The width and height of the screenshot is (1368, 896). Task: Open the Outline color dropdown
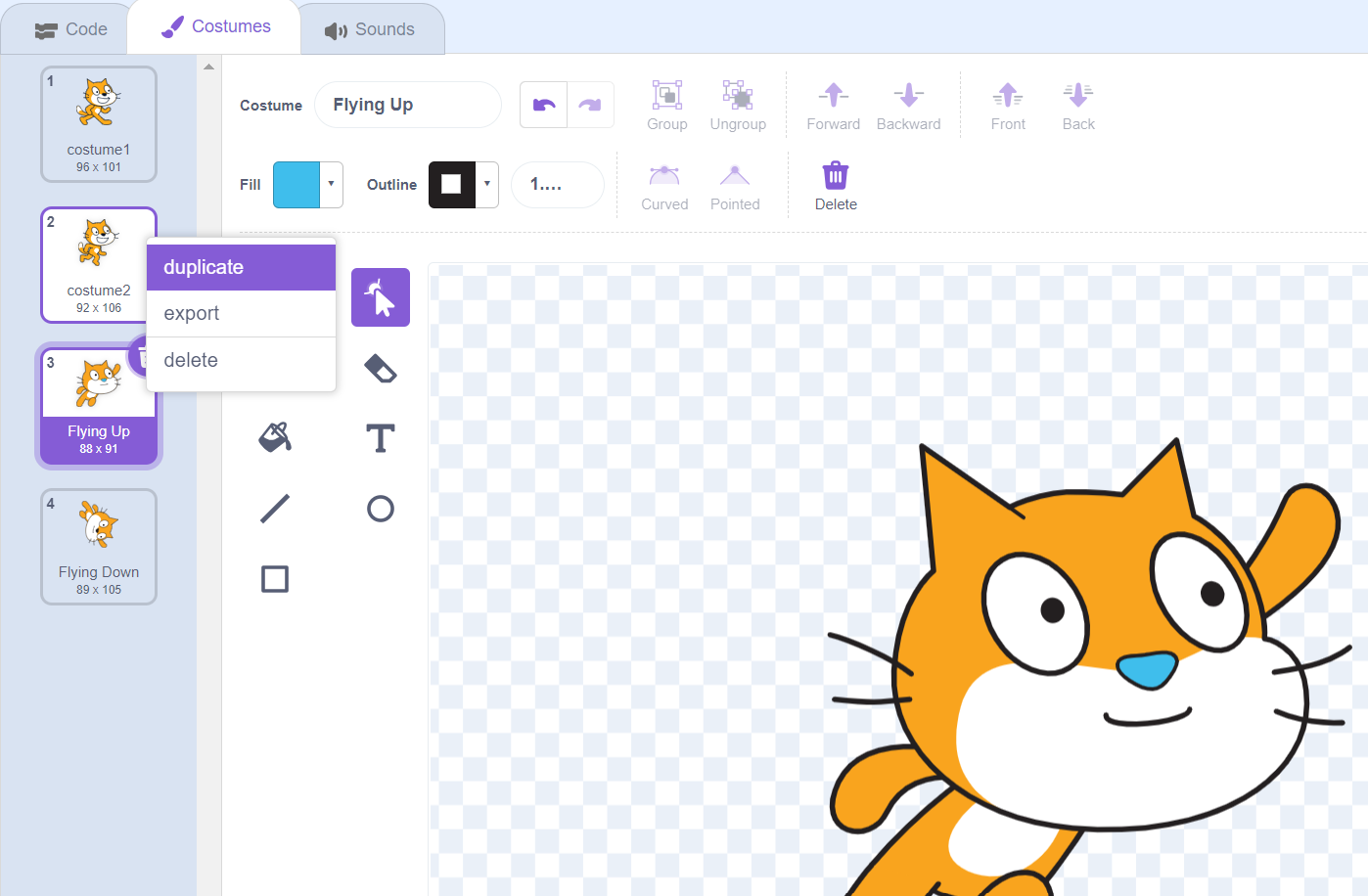click(x=487, y=184)
